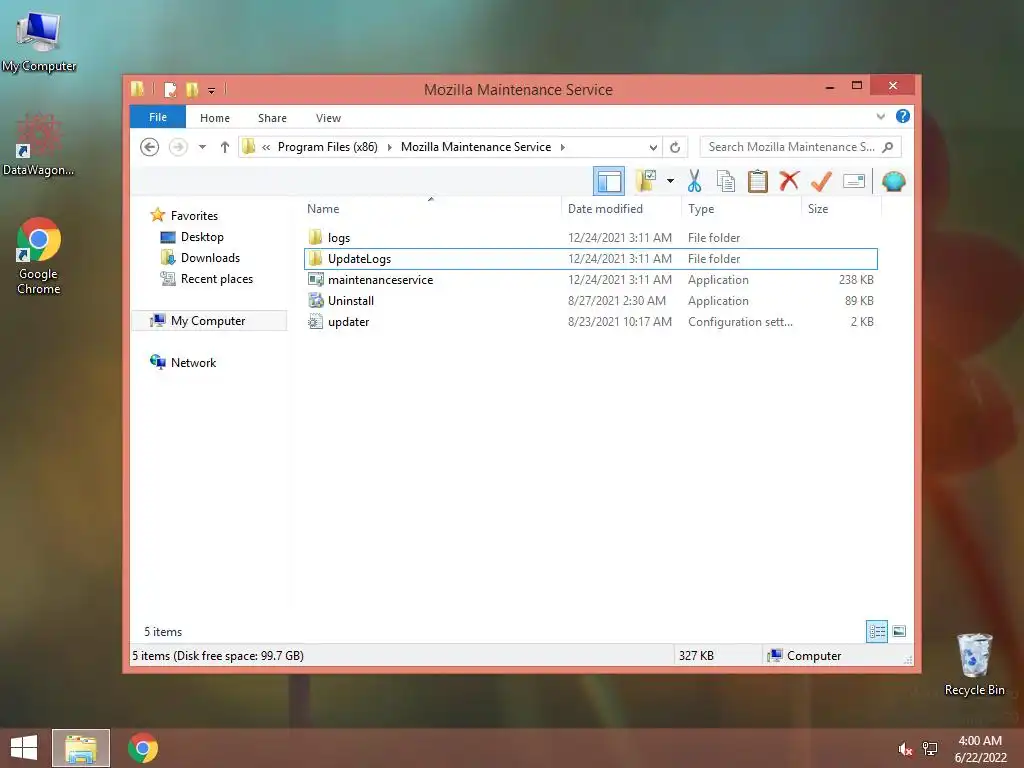Click the envelope-style Rename icon
This screenshot has width=1024, height=768.
pos(854,181)
